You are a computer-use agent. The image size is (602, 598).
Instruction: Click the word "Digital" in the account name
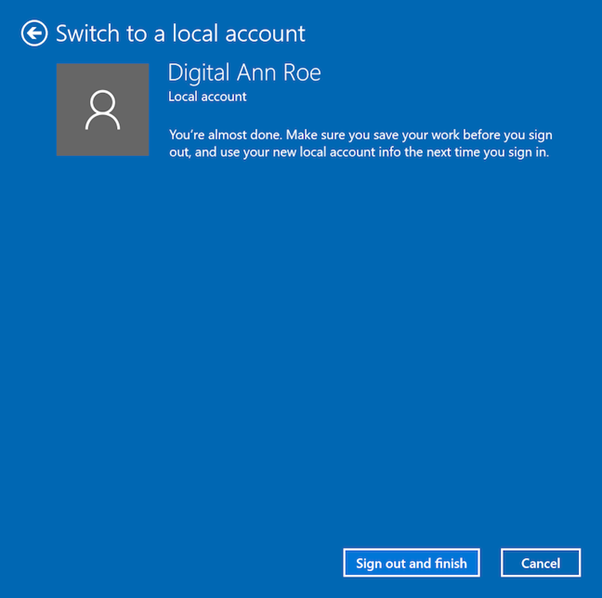tap(197, 73)
